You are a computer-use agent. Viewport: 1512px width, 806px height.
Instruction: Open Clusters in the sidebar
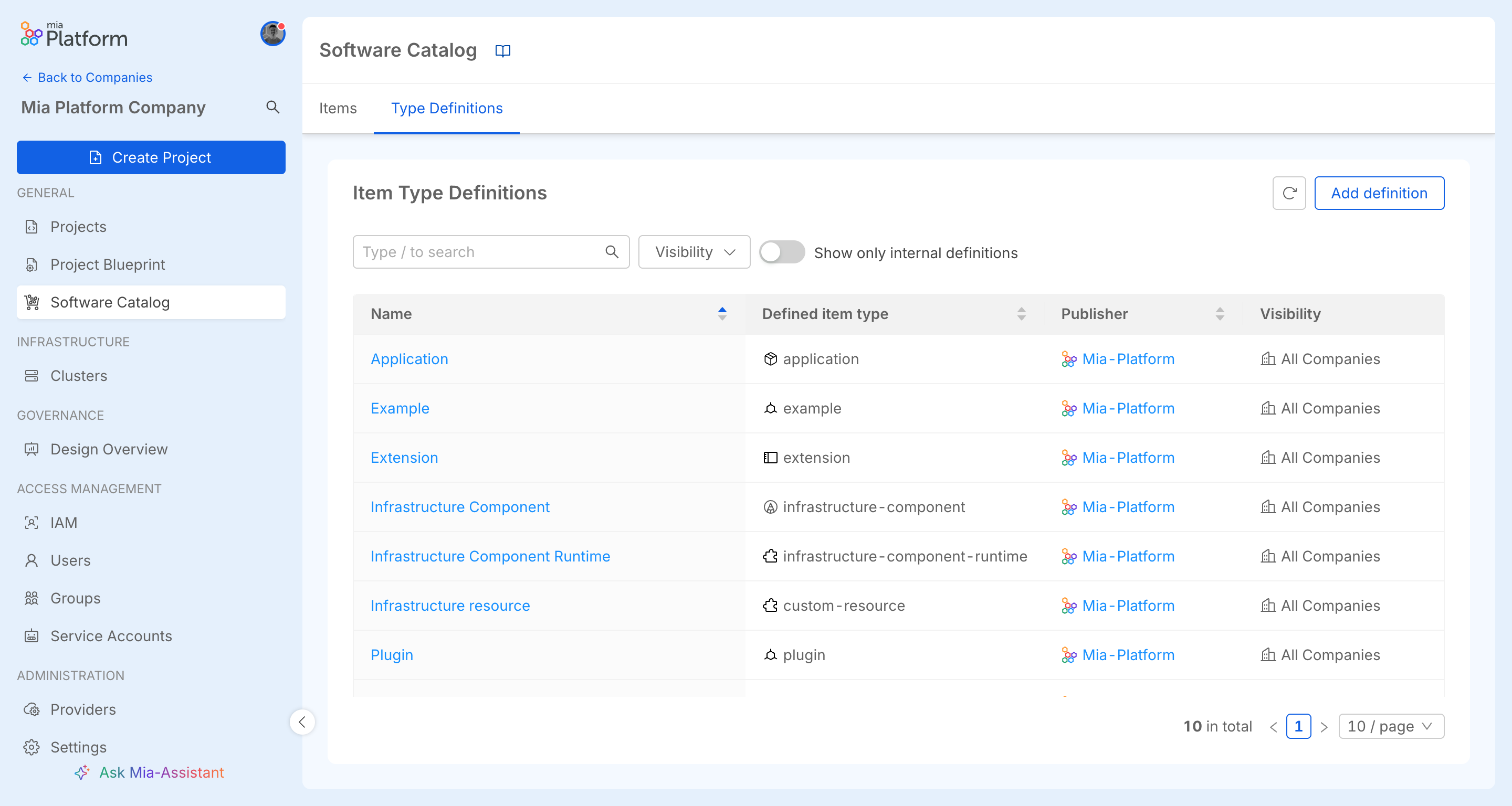[151, 375]
